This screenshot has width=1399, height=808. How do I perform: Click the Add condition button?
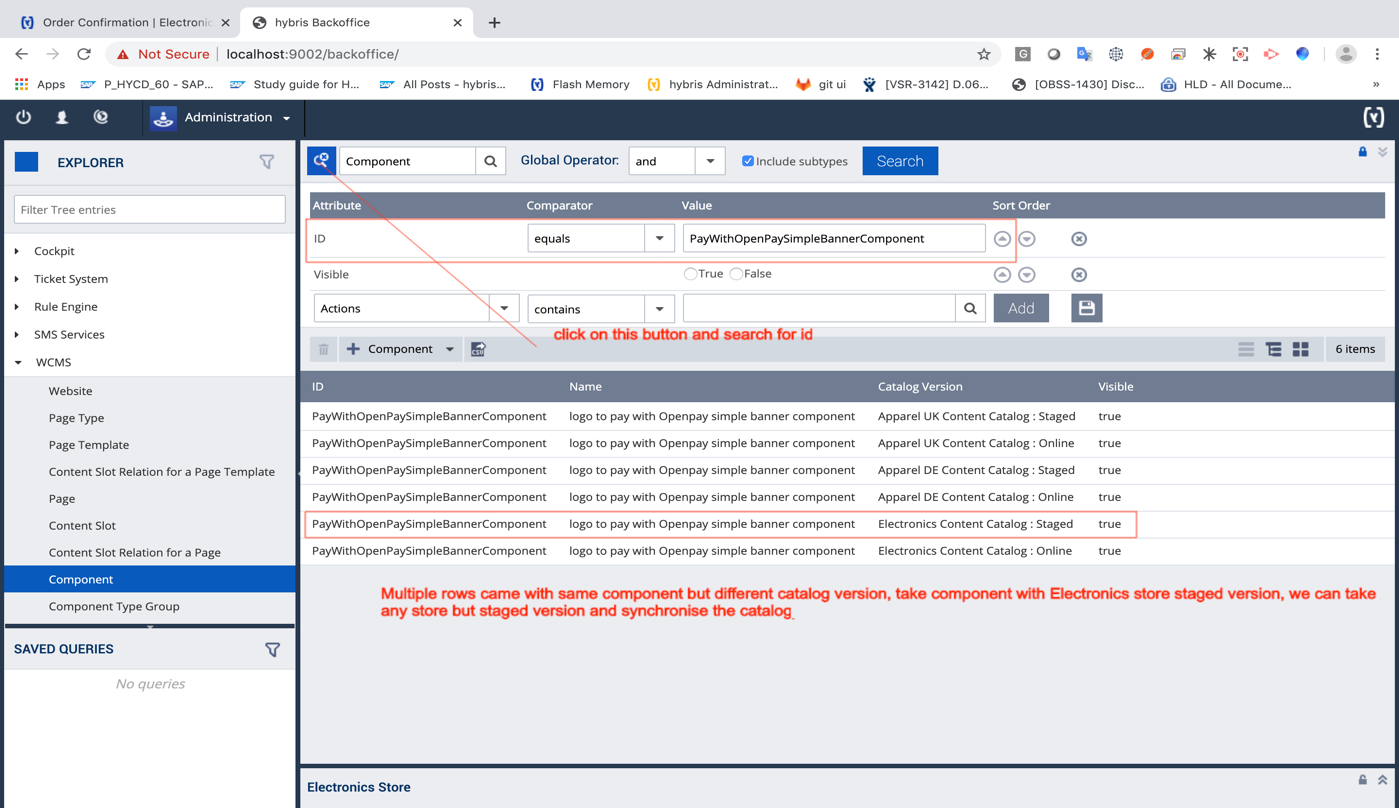pos(1020,308)
